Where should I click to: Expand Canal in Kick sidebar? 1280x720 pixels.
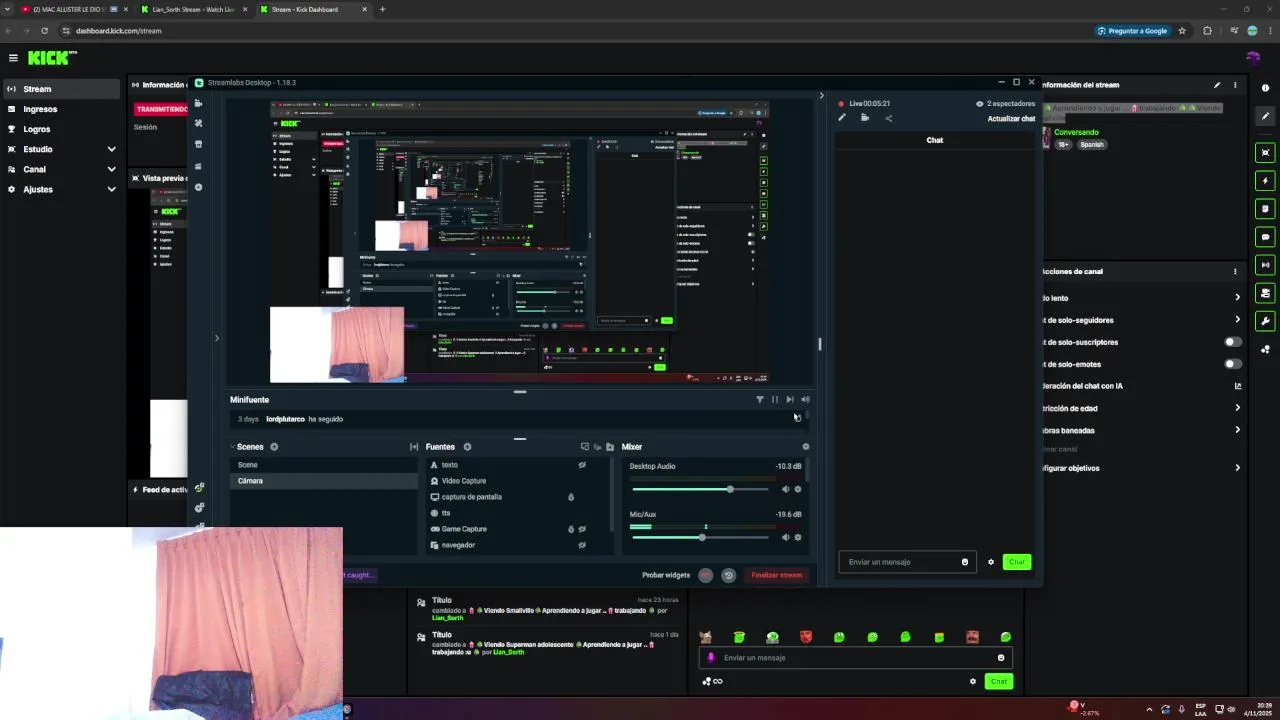(x=111, y=169)
